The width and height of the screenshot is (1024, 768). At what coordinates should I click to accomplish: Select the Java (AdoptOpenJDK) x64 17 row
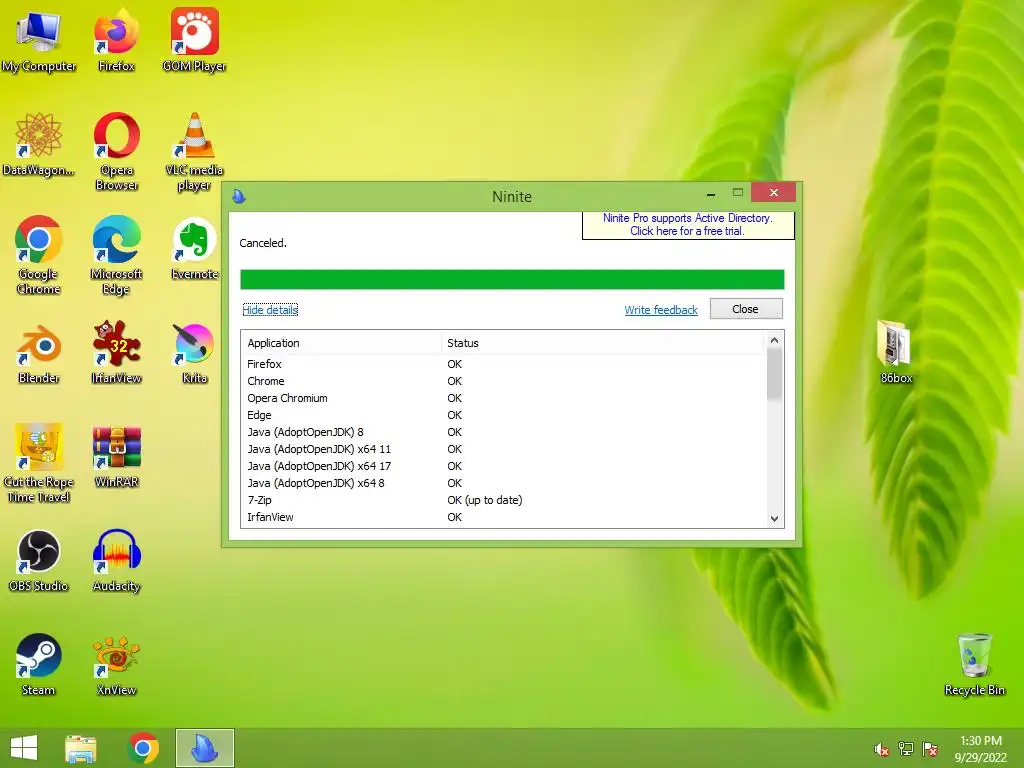click(x=503, y=466)
